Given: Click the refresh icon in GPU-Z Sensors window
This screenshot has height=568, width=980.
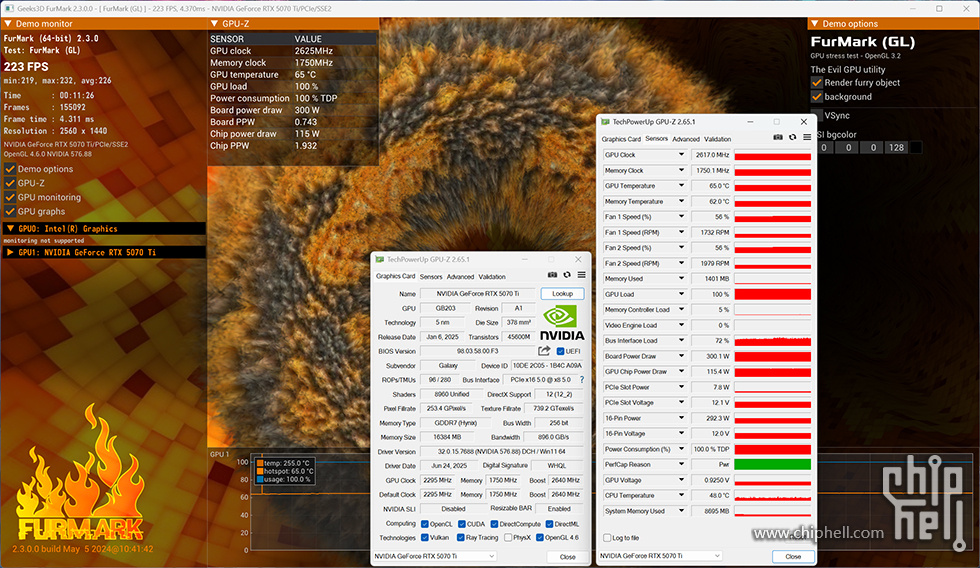Looking at the screenshot, I should 793,138.
